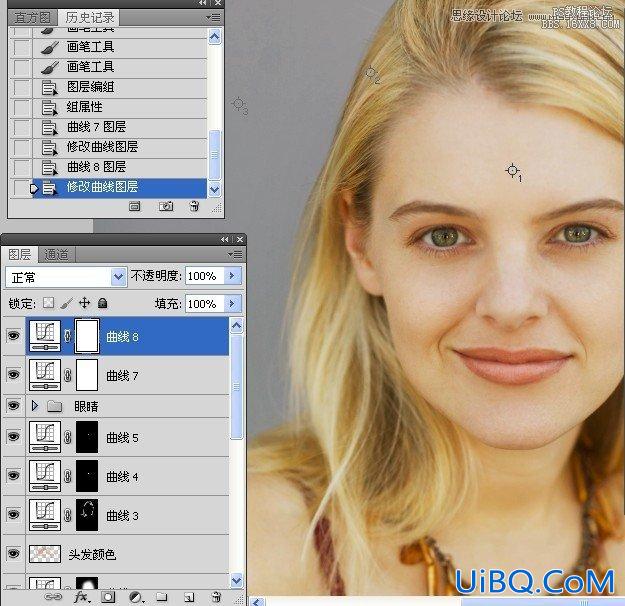Add a layer mask

(108, 597)
